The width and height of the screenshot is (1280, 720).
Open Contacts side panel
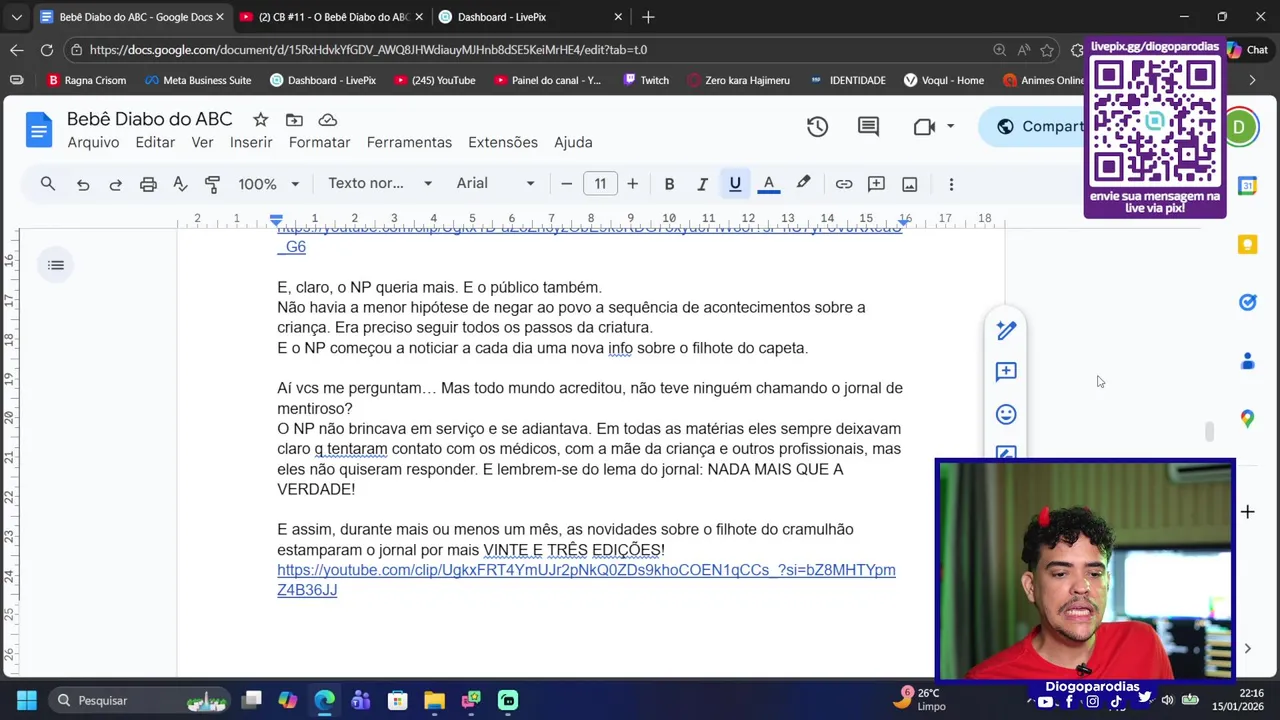[1247, 361]
